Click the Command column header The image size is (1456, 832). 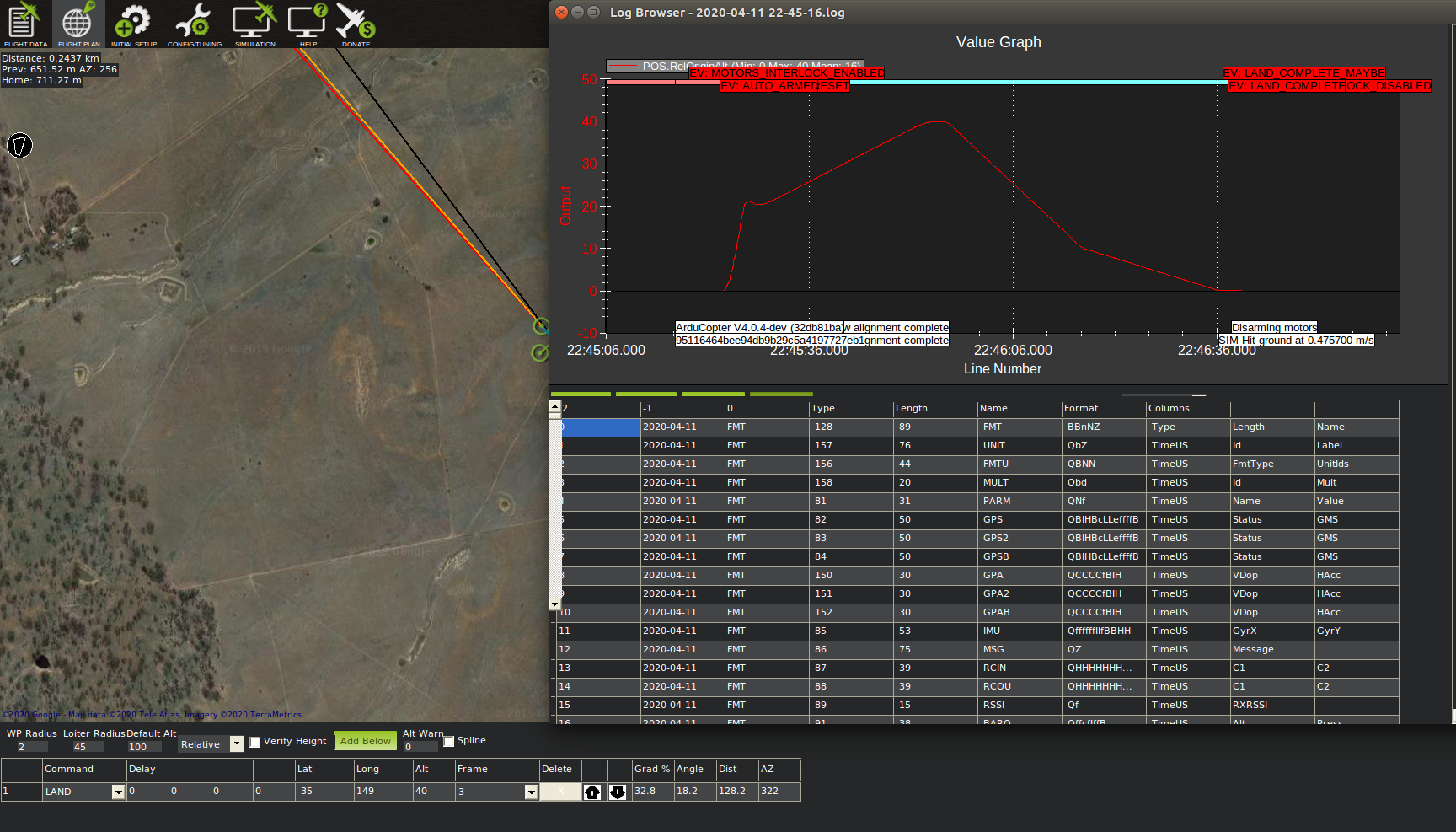coord(84,770)
